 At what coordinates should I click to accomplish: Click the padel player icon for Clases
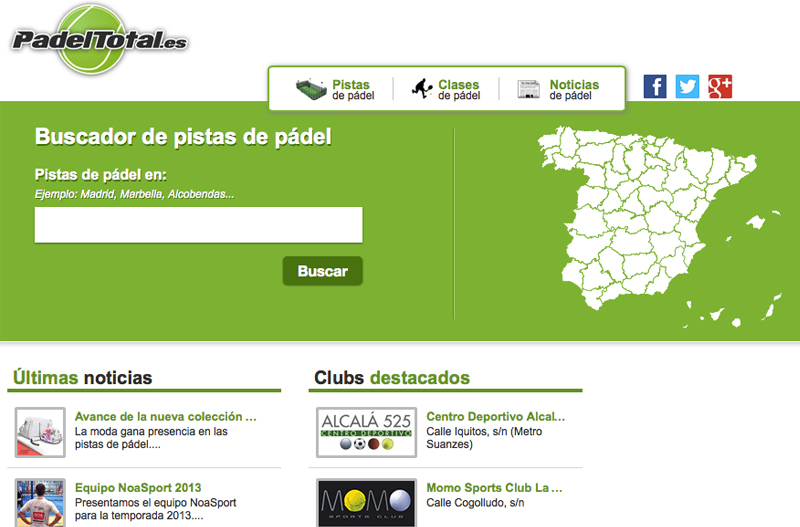pos(422,89)
